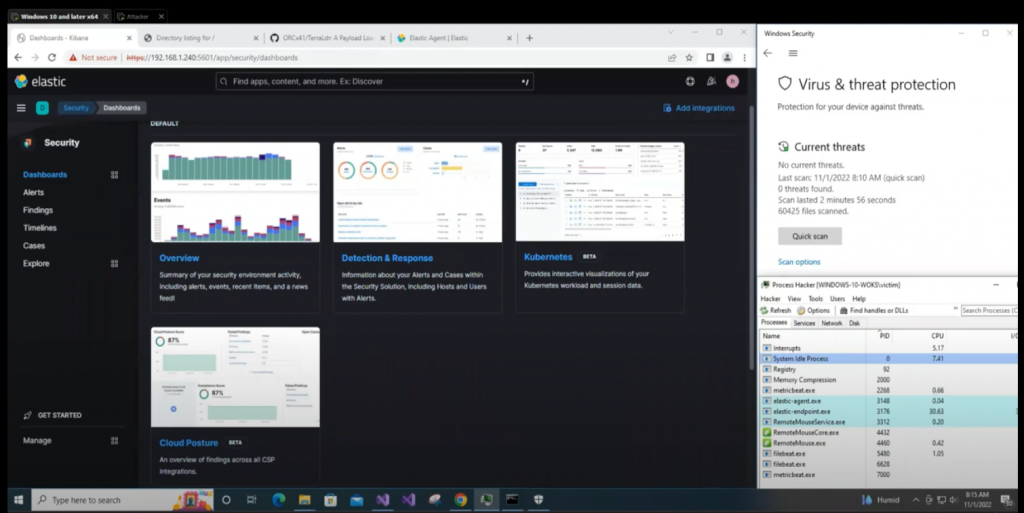Screen dimensions: 1024x513
Task: Click Options in Process Hacker toolbar
Action: pyautogui.click(x=813, y=311)
